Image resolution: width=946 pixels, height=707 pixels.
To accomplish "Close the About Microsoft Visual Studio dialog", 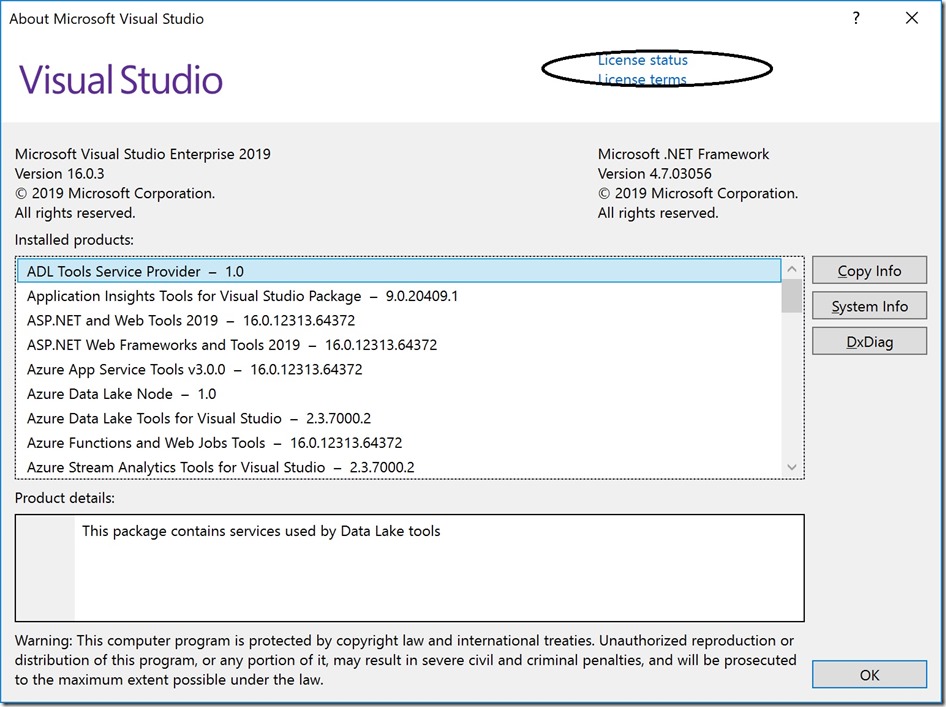I will tap(912, 18).
